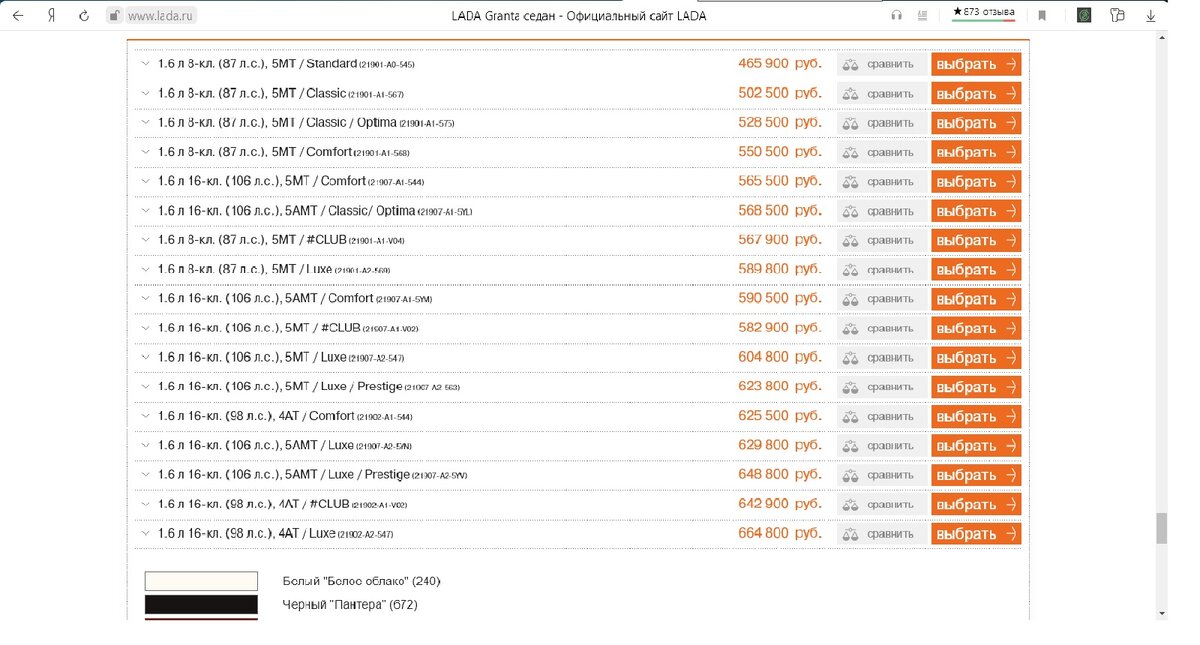Click the www.lada.ru address field
Viewport: 1200px width, 645px height.
[x=161, y=16]
